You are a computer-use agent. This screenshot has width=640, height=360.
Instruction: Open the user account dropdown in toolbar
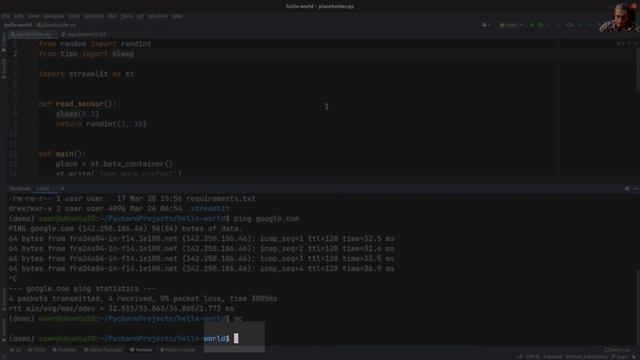coord(486,25)
